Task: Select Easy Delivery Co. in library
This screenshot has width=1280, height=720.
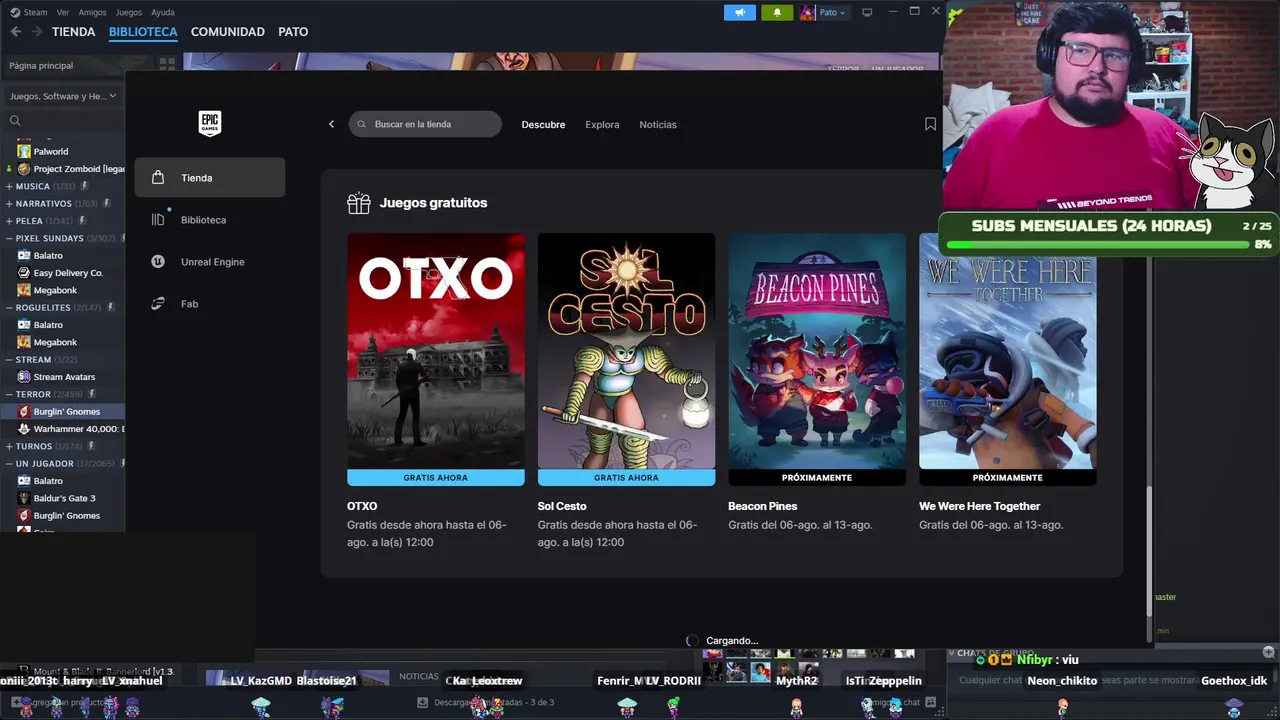Action: coord(68,273)
